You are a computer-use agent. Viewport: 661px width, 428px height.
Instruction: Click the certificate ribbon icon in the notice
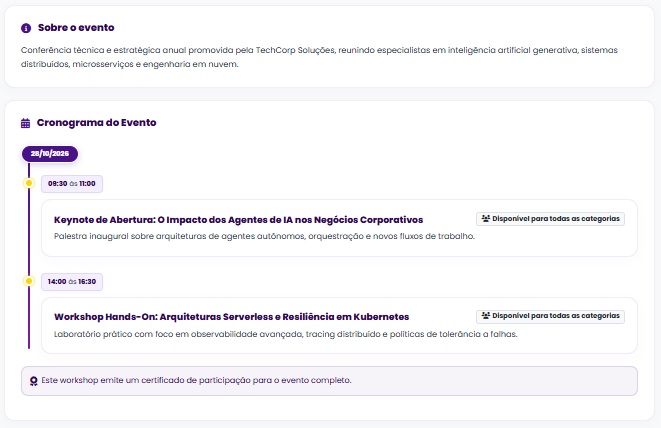tap(34, 381)
